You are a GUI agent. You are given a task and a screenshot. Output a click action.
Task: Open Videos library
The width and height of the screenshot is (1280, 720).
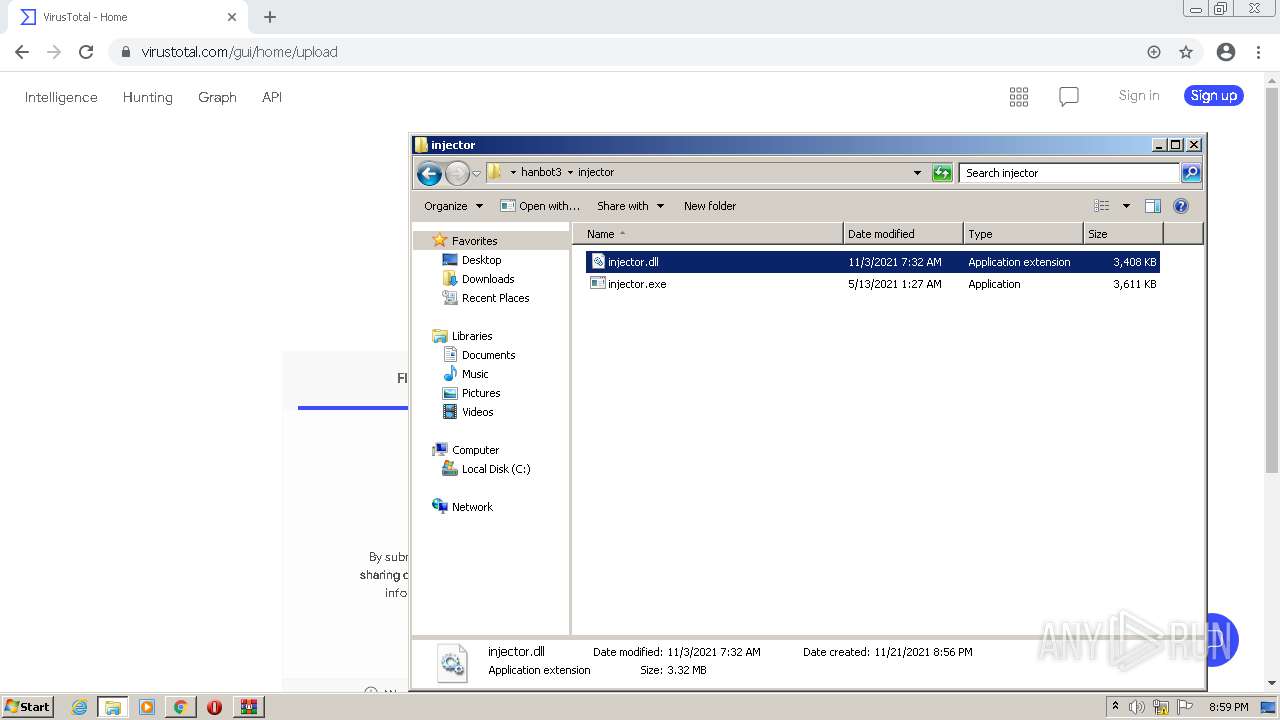click(x=477, y=412)
